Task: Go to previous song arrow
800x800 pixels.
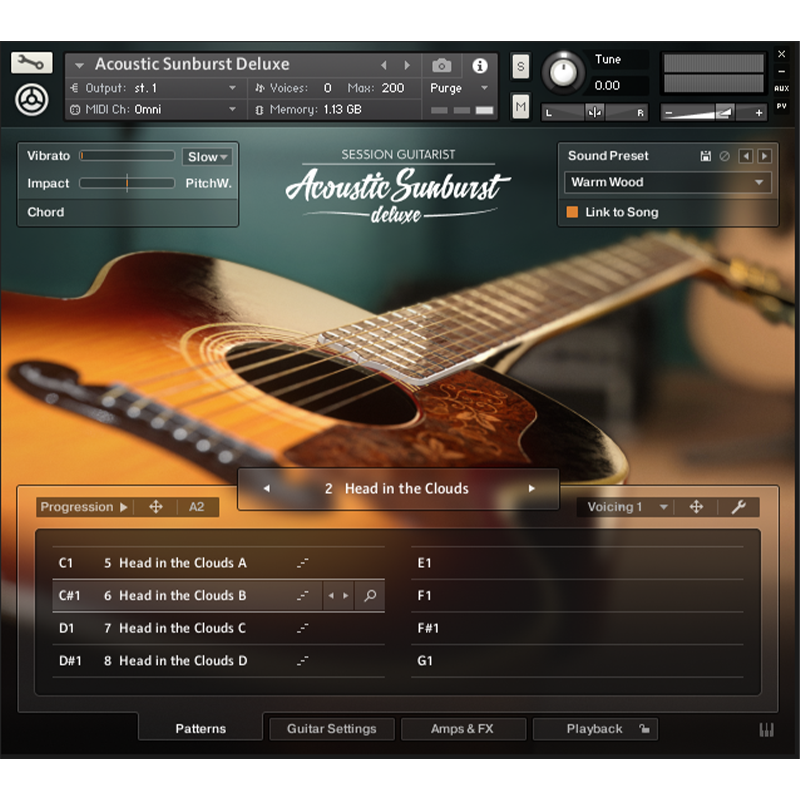Action: click(266, 488)
